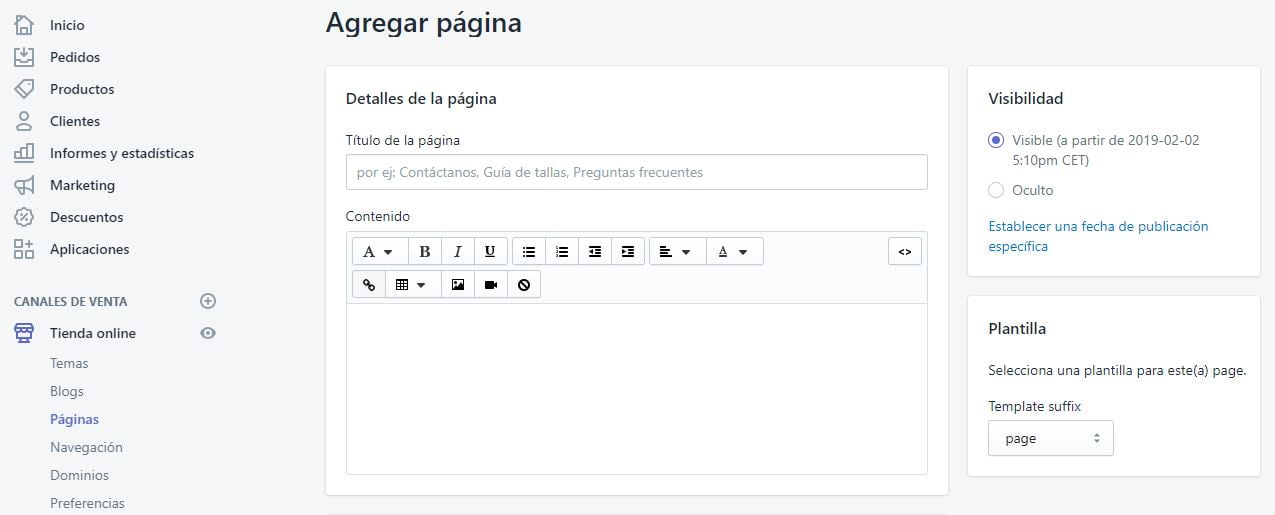Open Productos in the sidebar
This screenshot has height=515, width=1275.
tap(82, 89)
